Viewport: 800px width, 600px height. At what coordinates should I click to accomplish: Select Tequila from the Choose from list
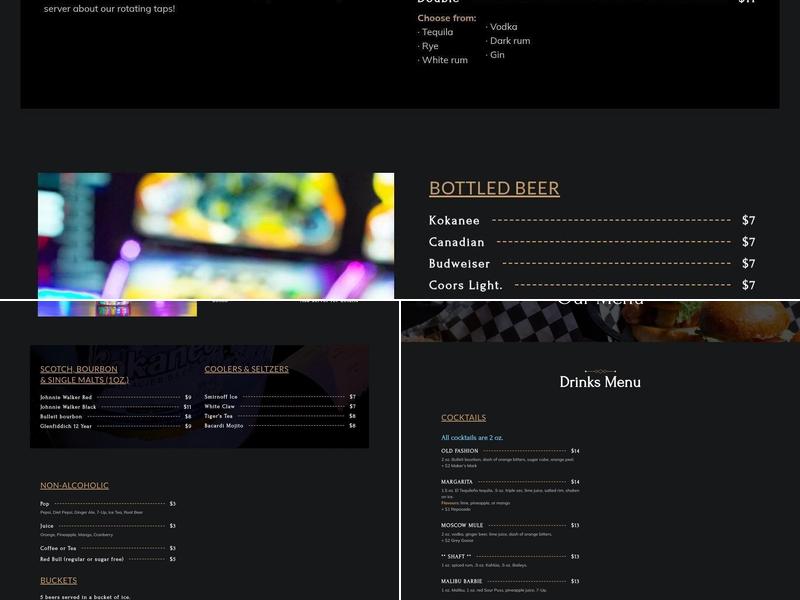(435, 31)
